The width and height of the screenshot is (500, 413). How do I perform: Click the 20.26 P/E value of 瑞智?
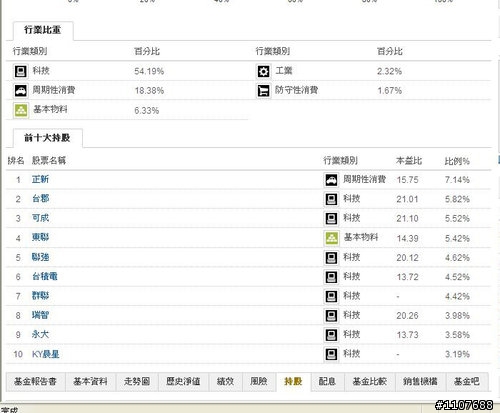click(x=407, y=316)
